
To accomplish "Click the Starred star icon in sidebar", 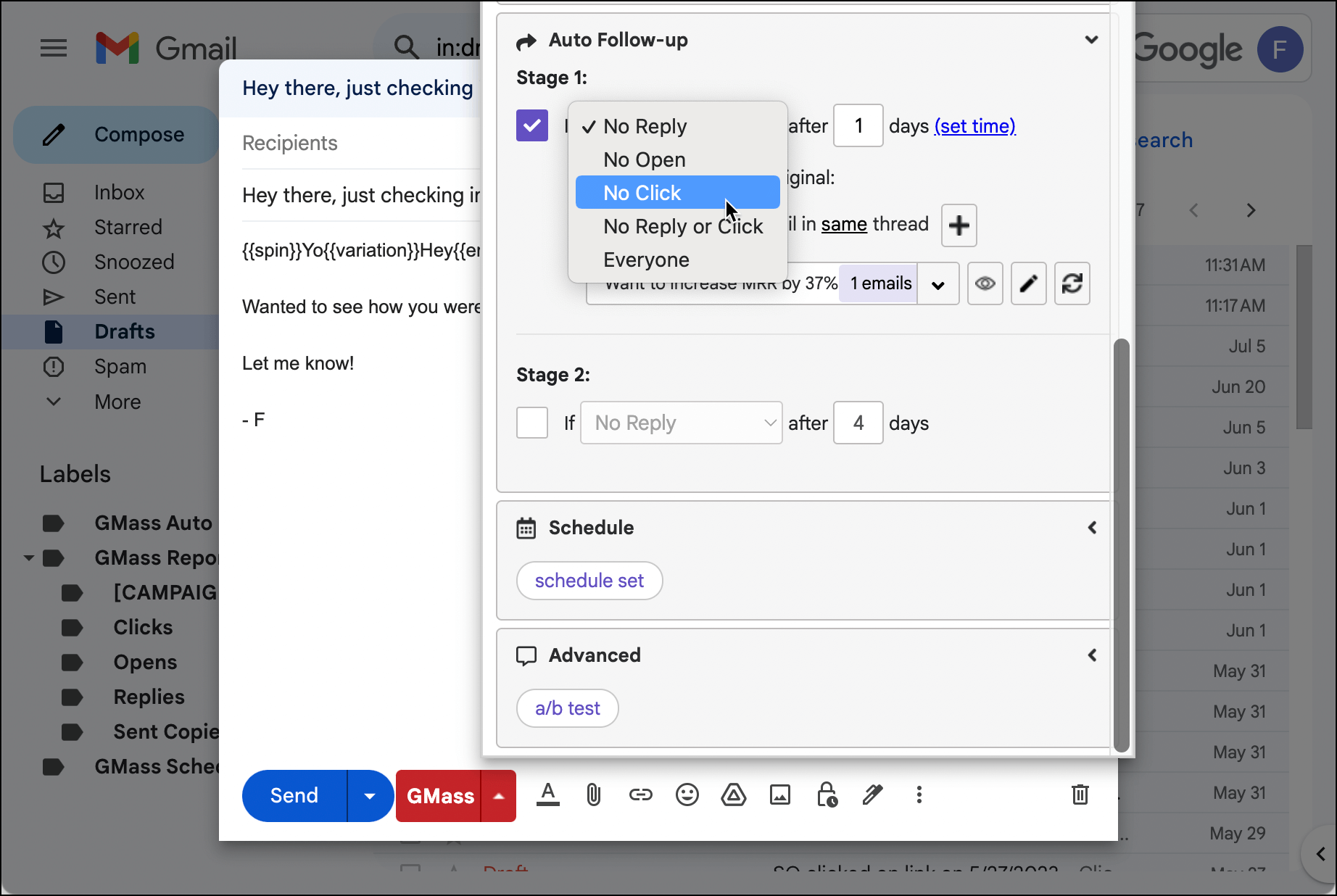I will pos(54,228).
